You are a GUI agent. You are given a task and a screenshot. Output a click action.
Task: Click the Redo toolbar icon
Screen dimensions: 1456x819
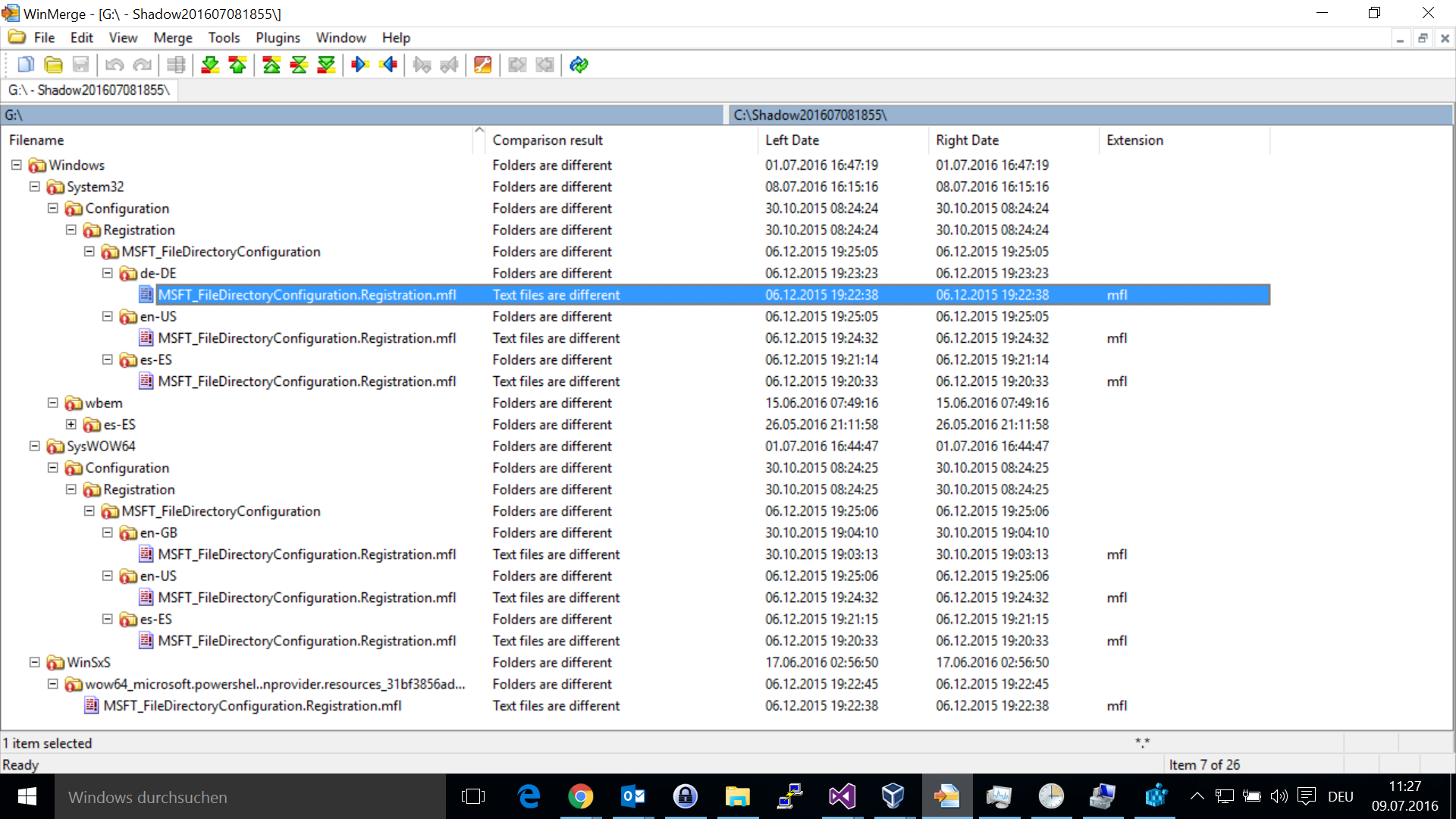pyautogui.click(x=142, y=65)
